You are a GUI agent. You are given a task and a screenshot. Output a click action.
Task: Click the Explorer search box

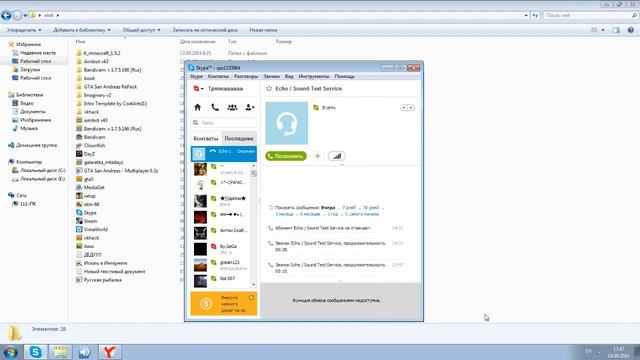[x=590, y=16]
